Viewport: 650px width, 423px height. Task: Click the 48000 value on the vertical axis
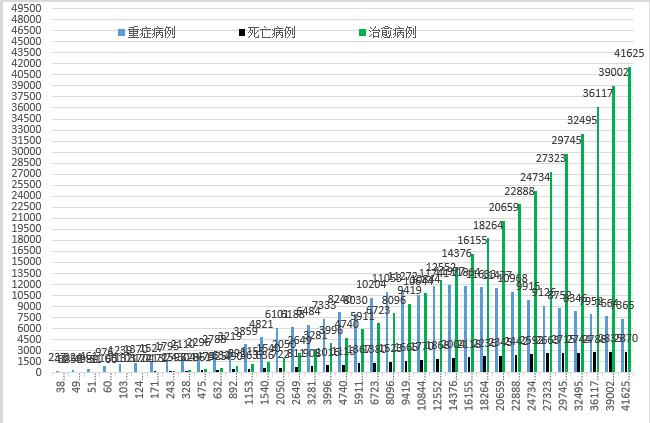27,19
